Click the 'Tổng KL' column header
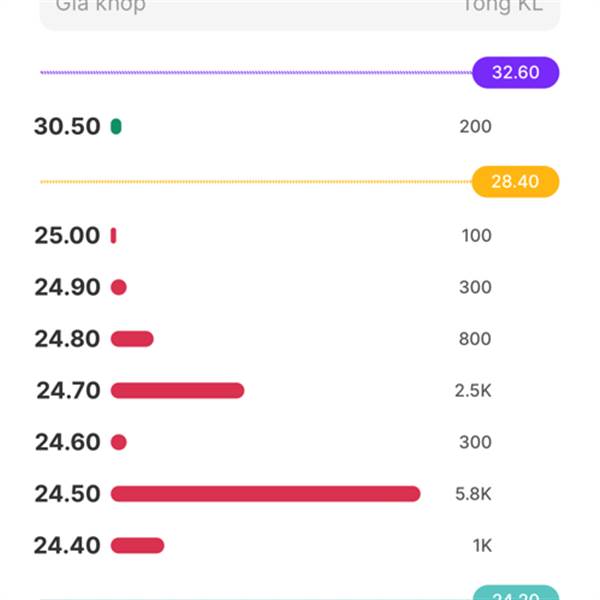600x600 pixels. 503,6
